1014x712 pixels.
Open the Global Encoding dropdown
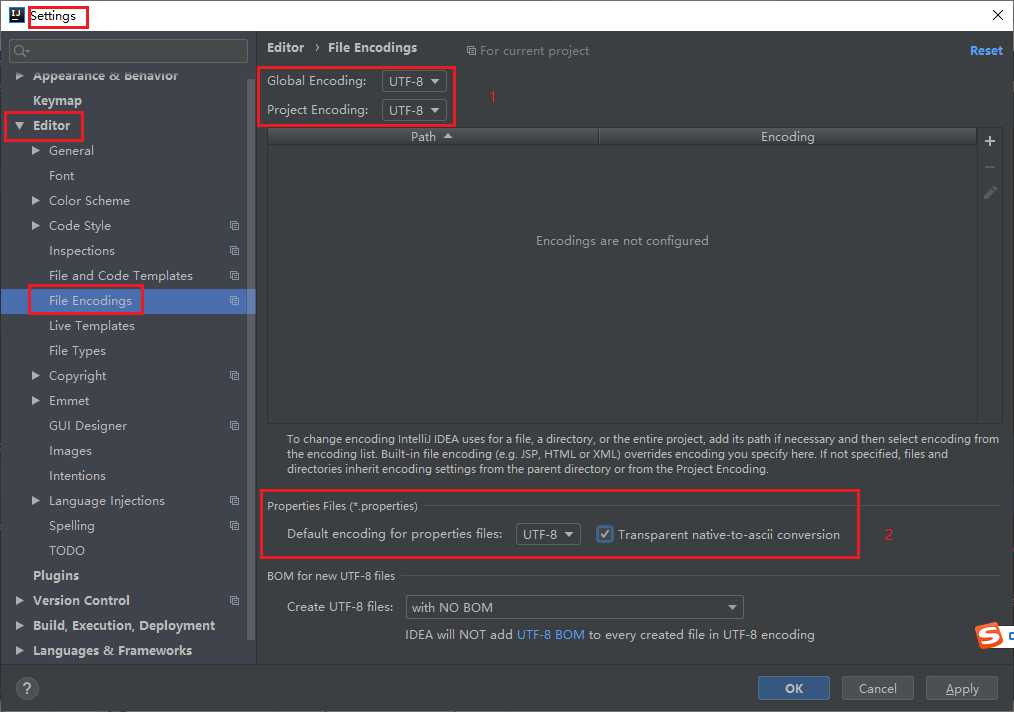[414, 81]
